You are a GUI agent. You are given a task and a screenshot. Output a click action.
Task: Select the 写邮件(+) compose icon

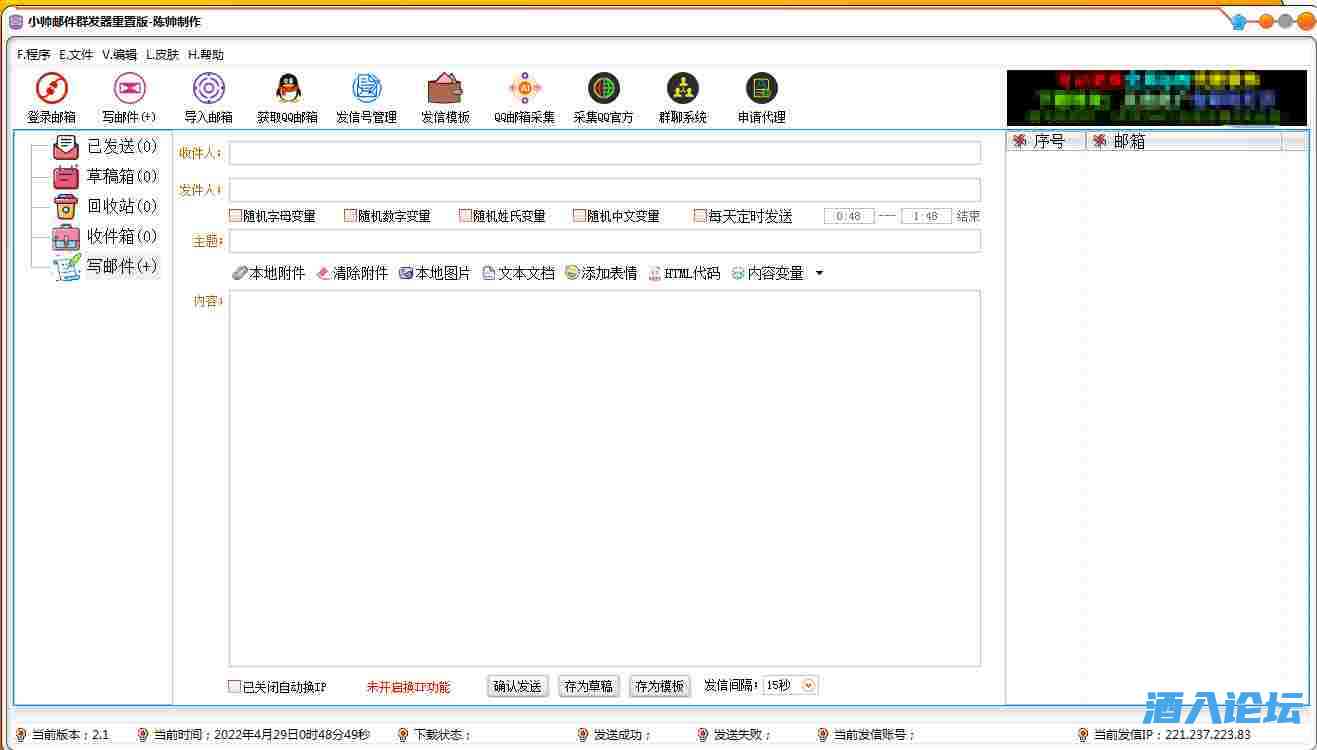coord(130,96)
